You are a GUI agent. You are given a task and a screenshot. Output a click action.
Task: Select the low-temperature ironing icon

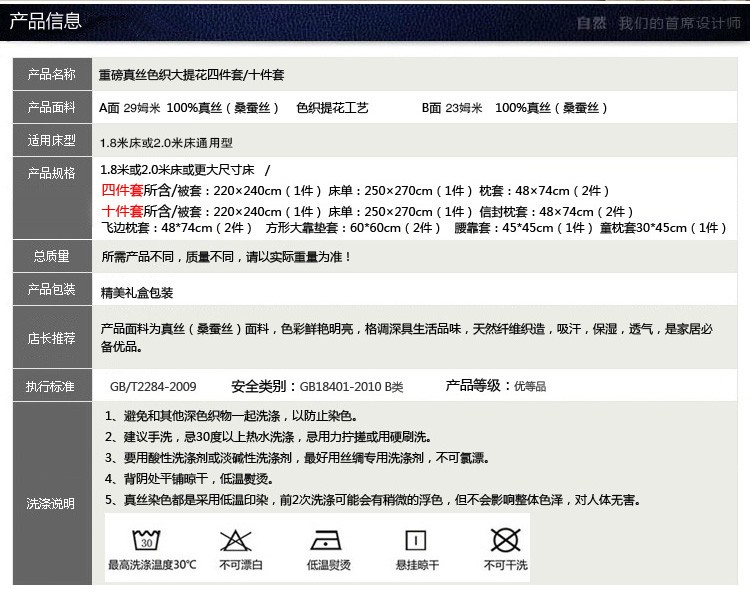[x=327, y=541]
